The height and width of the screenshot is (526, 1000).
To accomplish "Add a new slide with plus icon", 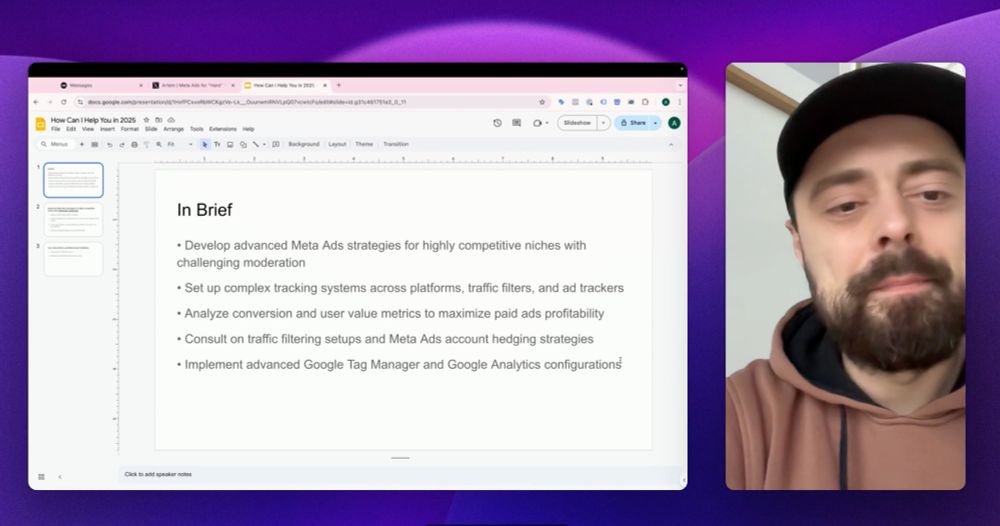I will (82, 144).
